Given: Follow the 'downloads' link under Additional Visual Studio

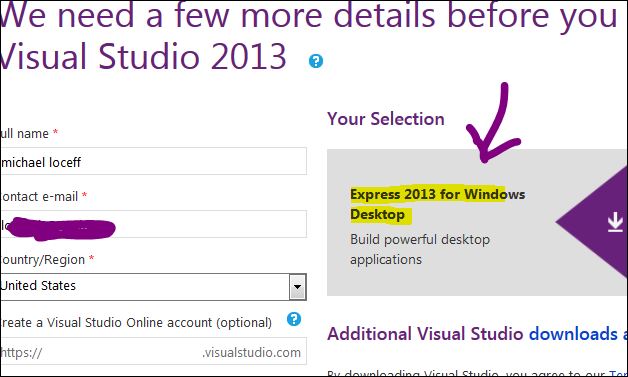Looking at the screenshot, I should tap(573, 334).
